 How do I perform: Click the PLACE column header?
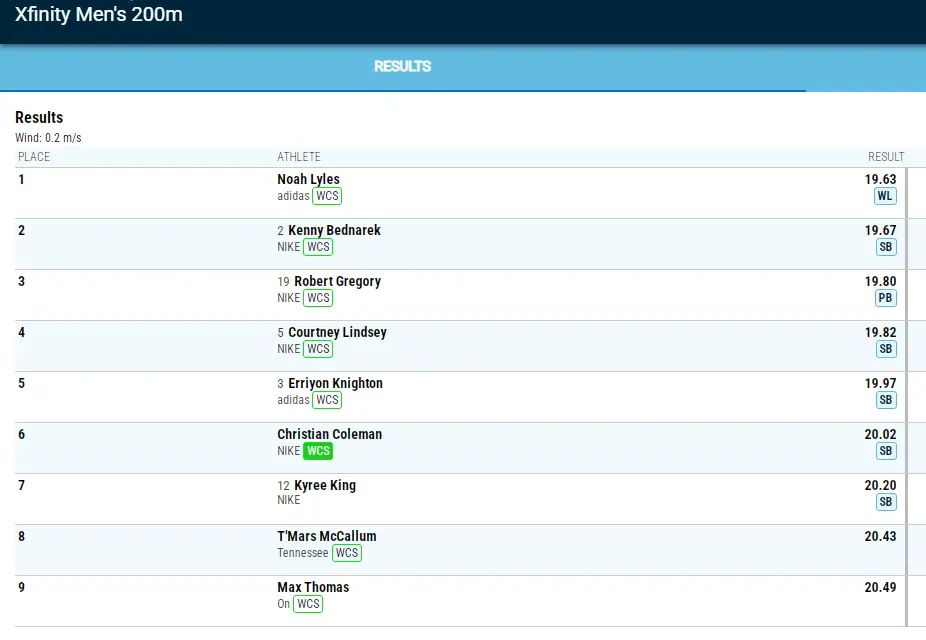pos(34,157)
